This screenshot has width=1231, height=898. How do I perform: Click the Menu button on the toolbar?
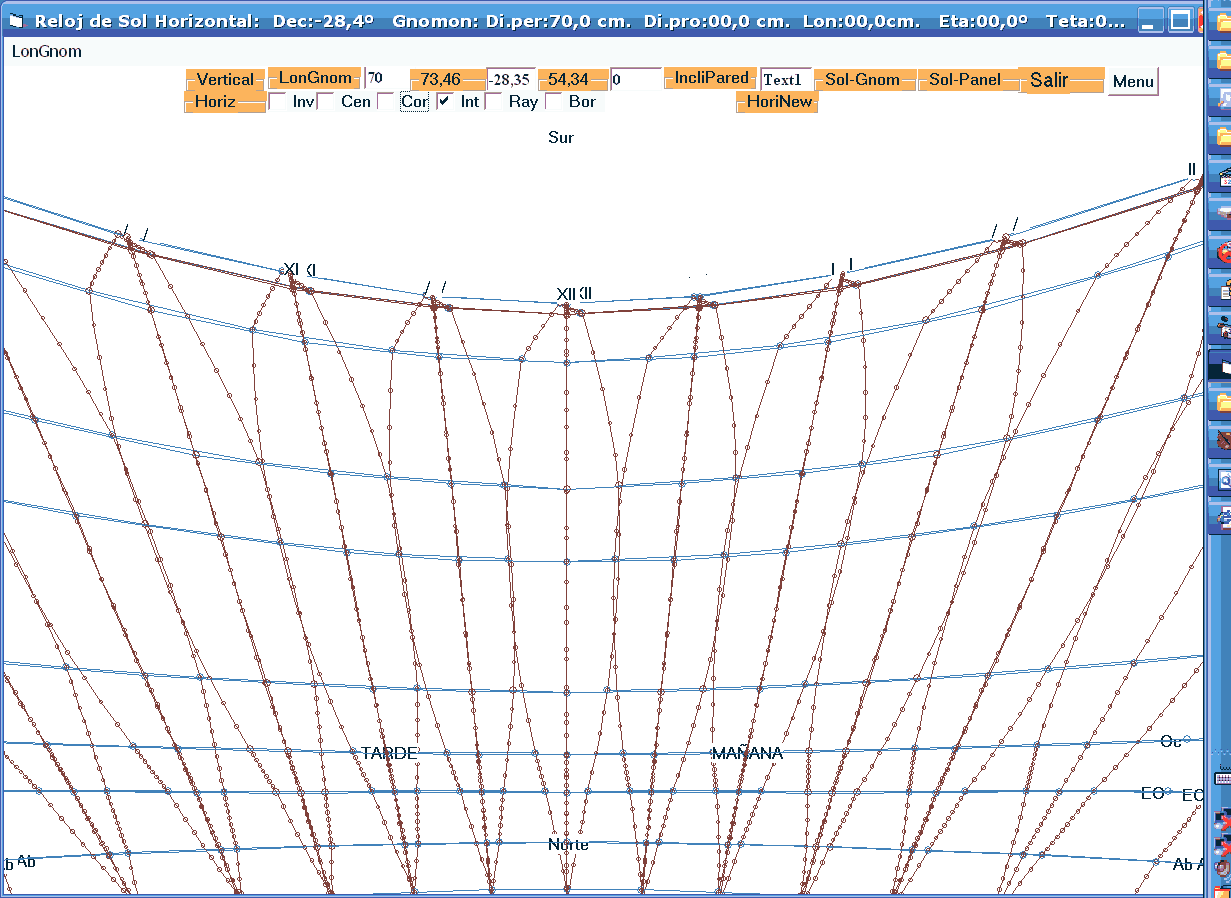point(1133,81)
